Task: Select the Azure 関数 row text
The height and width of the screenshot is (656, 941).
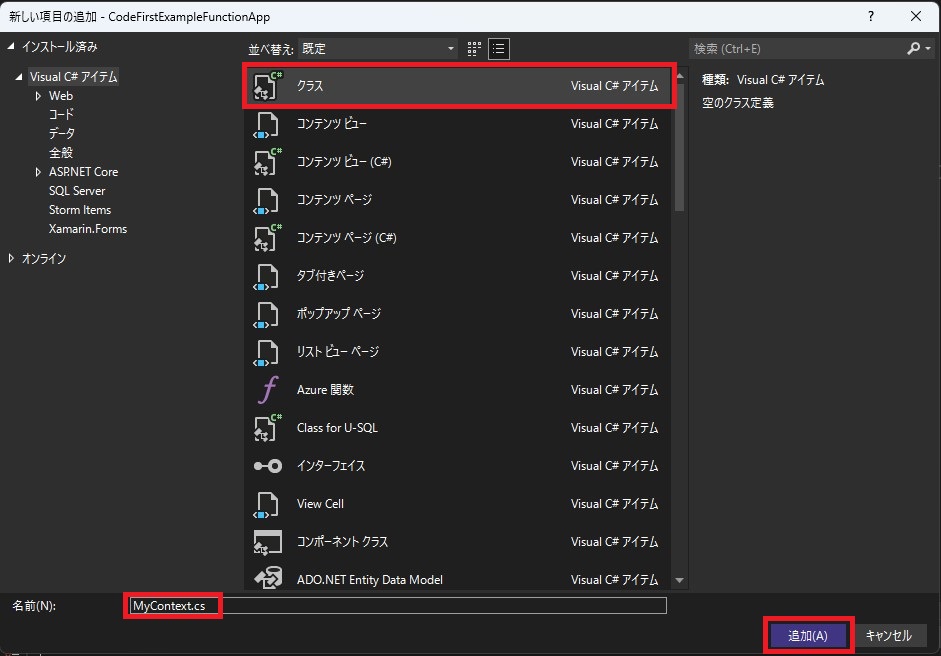Action: [x=325, y=390]
